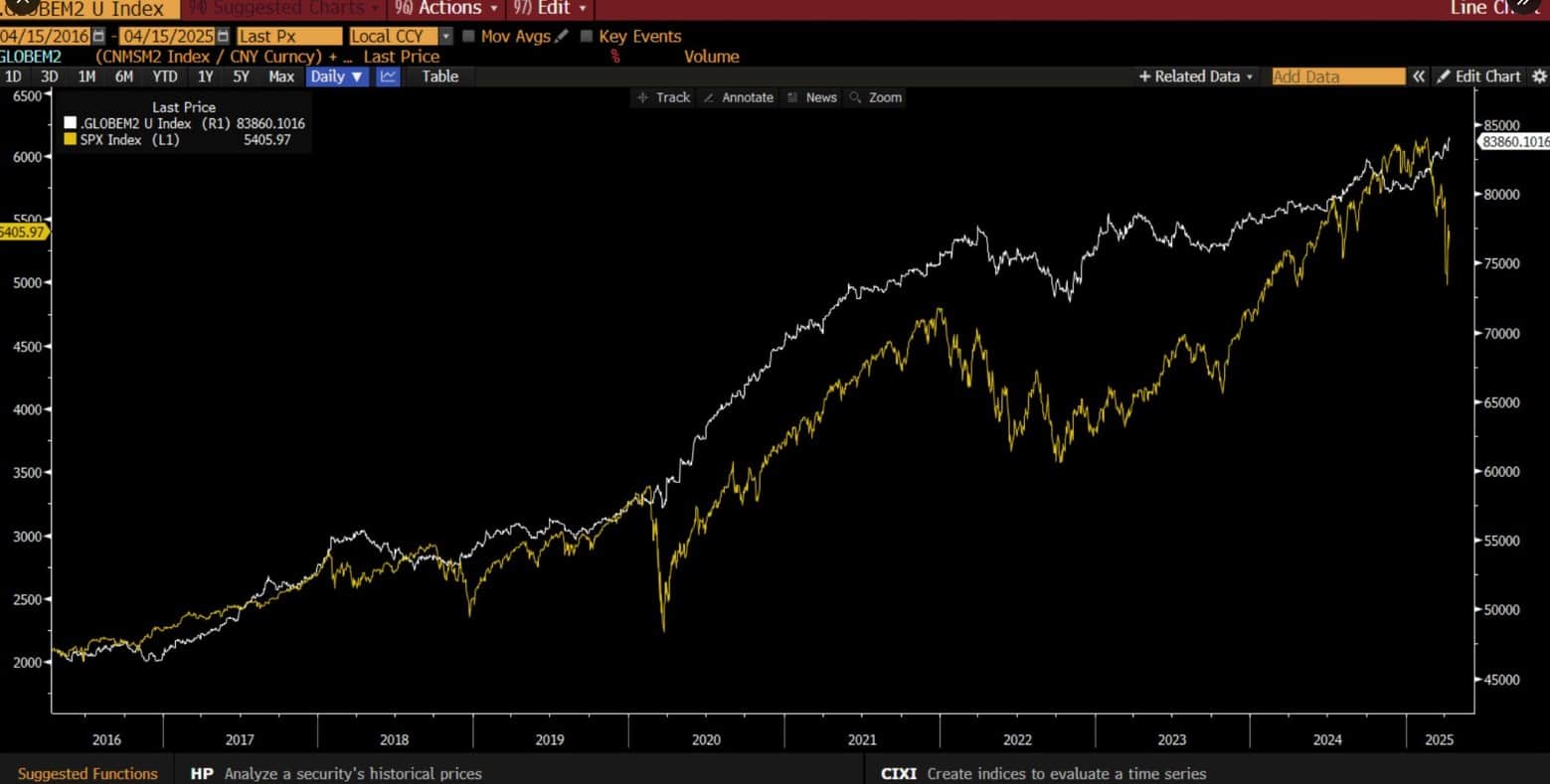Switch to Table view

coord(439,77)
